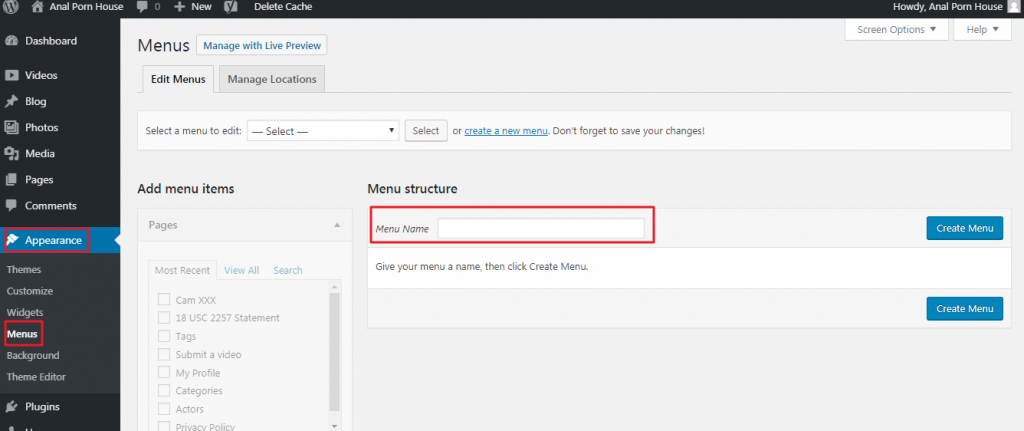Select the My Profile checkbox
The image size is (1024, 431).
pos(164,372)
